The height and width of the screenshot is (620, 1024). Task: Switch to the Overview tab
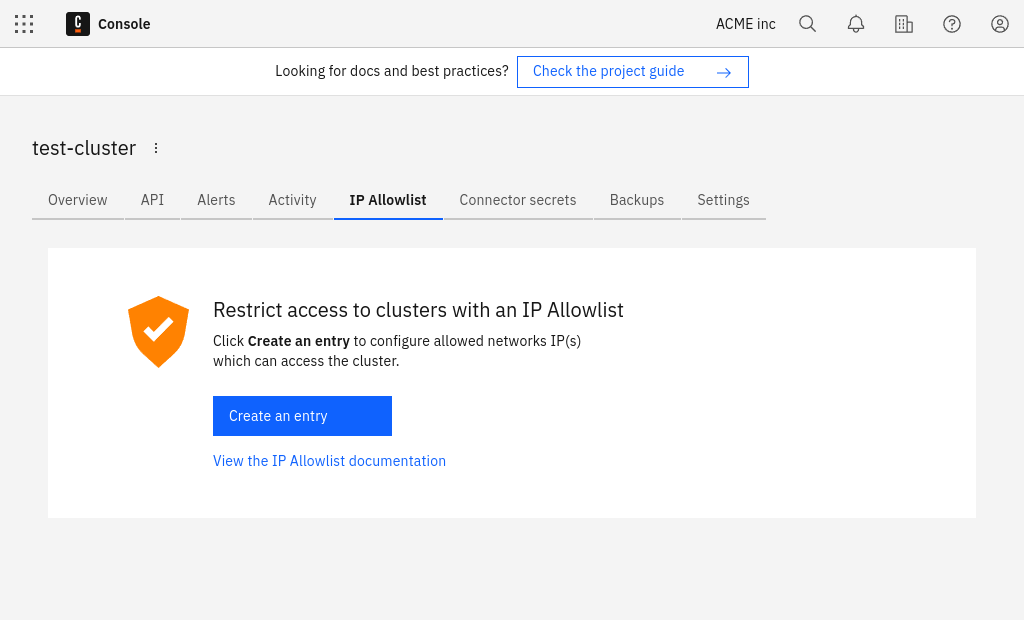pos(78,200)
